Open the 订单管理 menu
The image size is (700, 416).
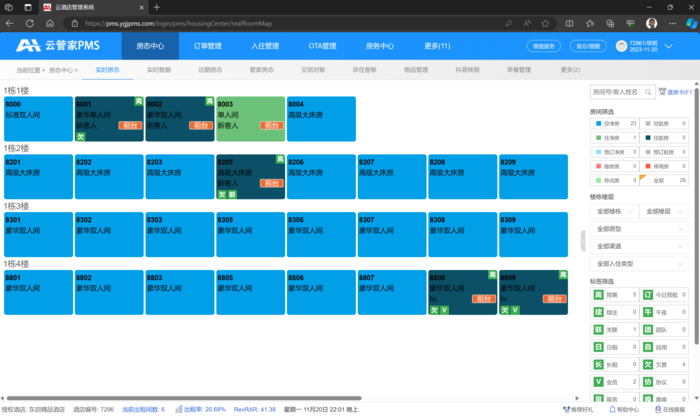coord(208,46)
